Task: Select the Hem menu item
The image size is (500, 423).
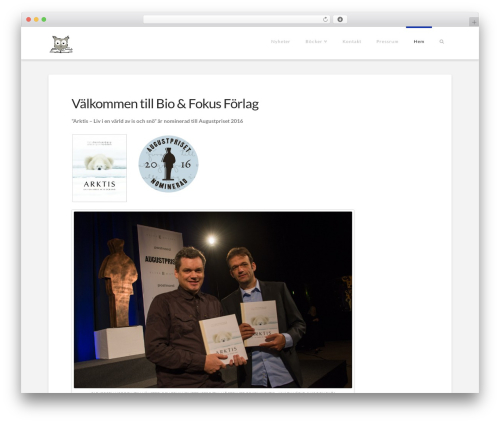Action: (x=419, y=42)
